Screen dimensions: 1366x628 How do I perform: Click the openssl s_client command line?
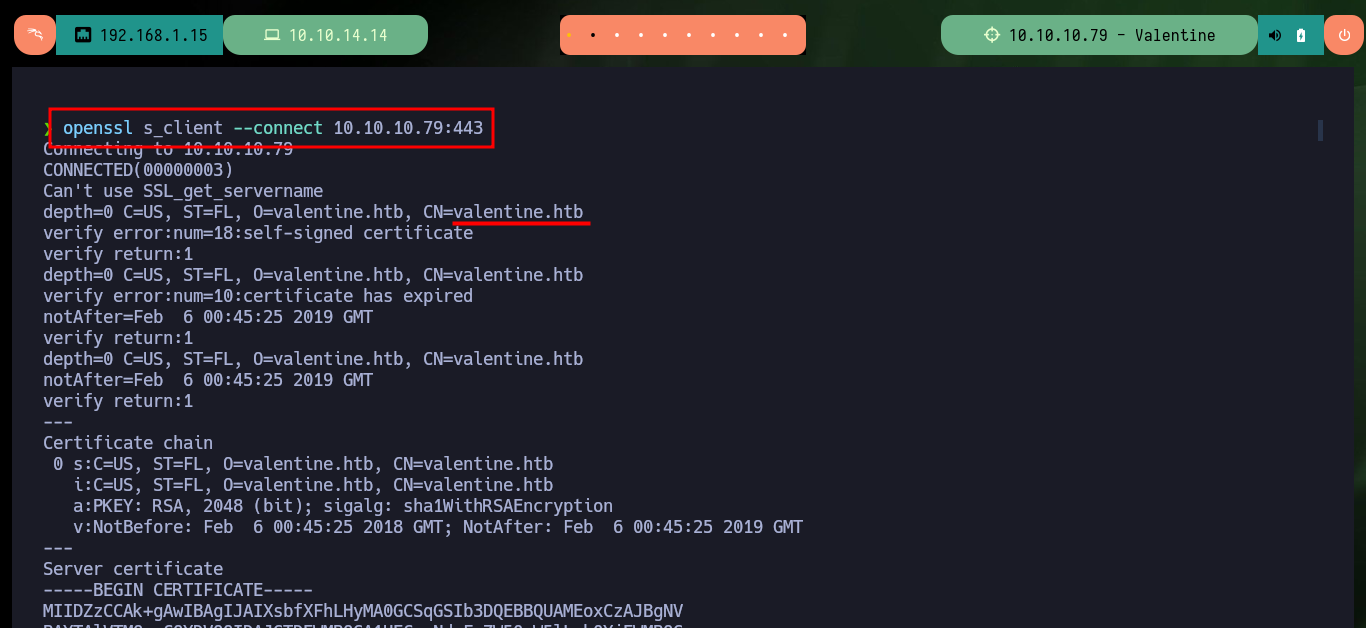tap(273, 128)
